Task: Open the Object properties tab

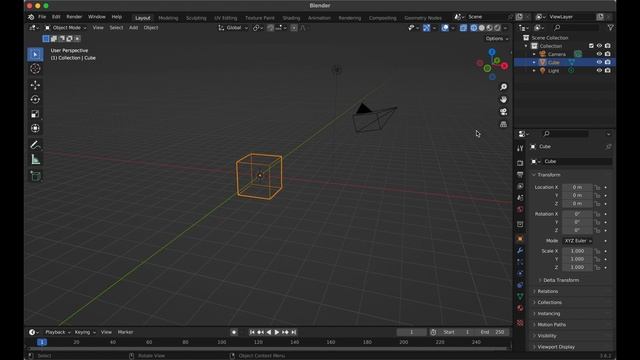Action: point(520,239)
